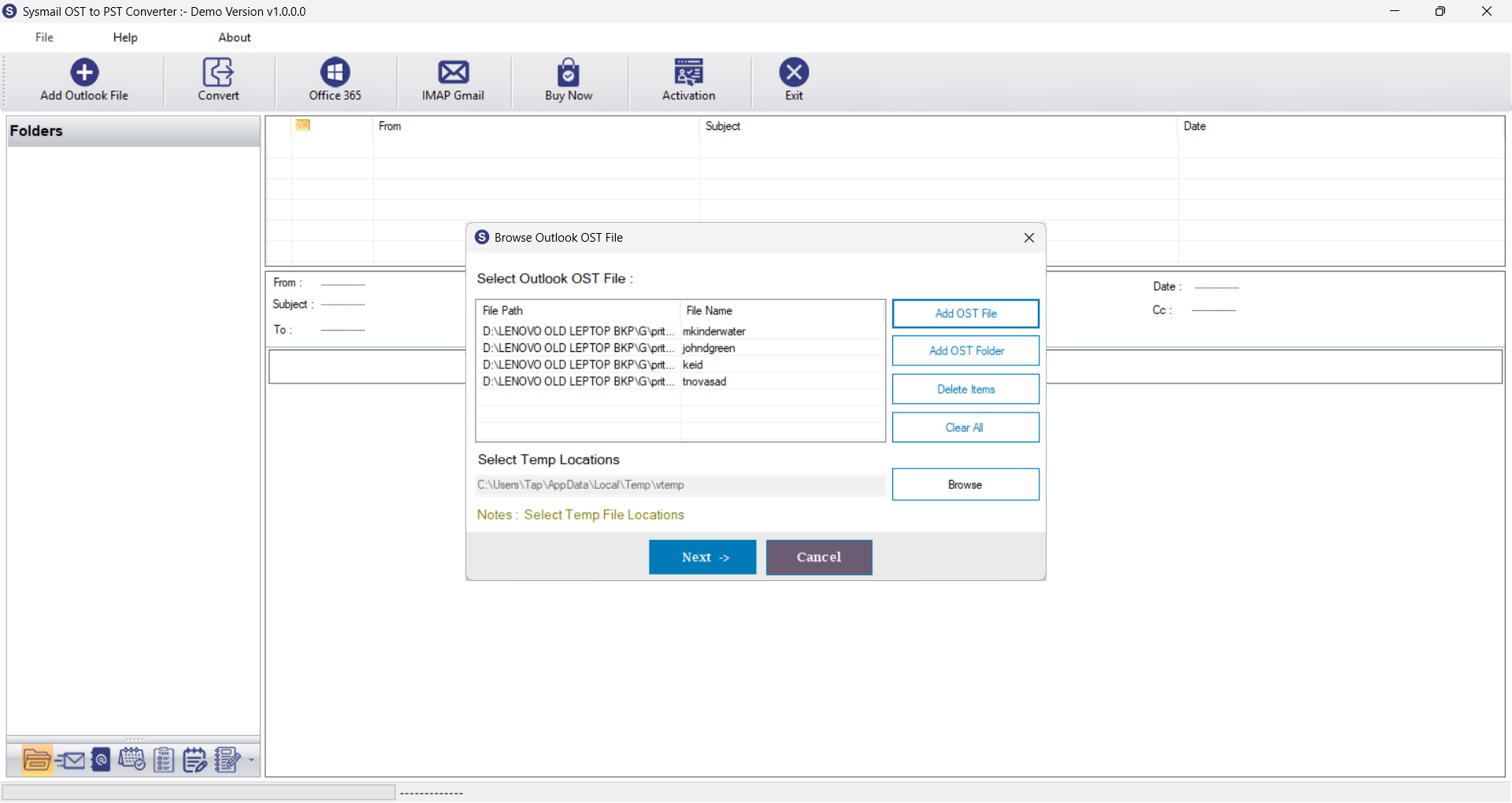Open the Activation tool
This screenshot has height=803, width=1512.
pos(688,80)
